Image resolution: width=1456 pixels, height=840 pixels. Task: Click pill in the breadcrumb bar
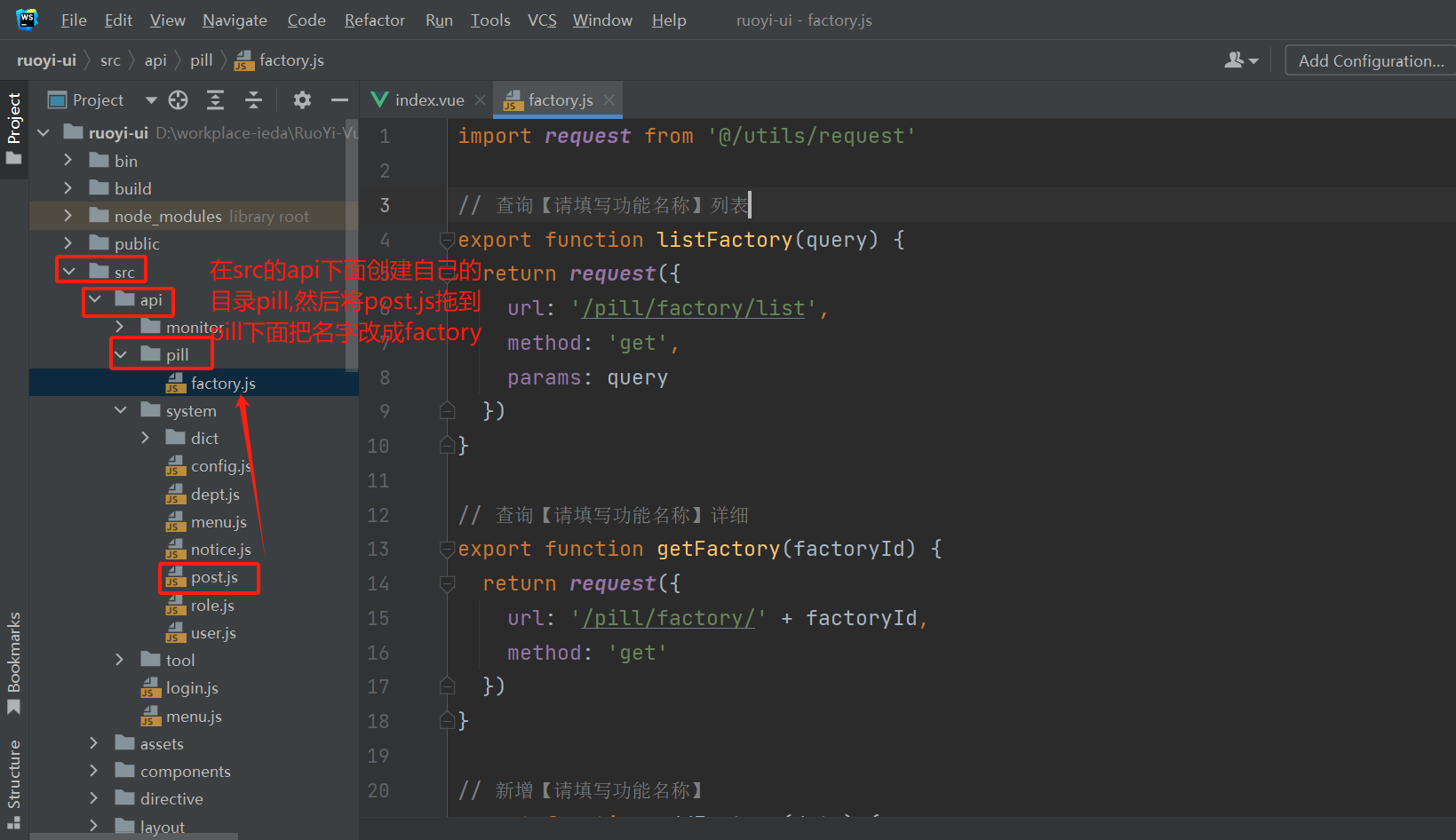pyautogui.click(x=202, y=60)
